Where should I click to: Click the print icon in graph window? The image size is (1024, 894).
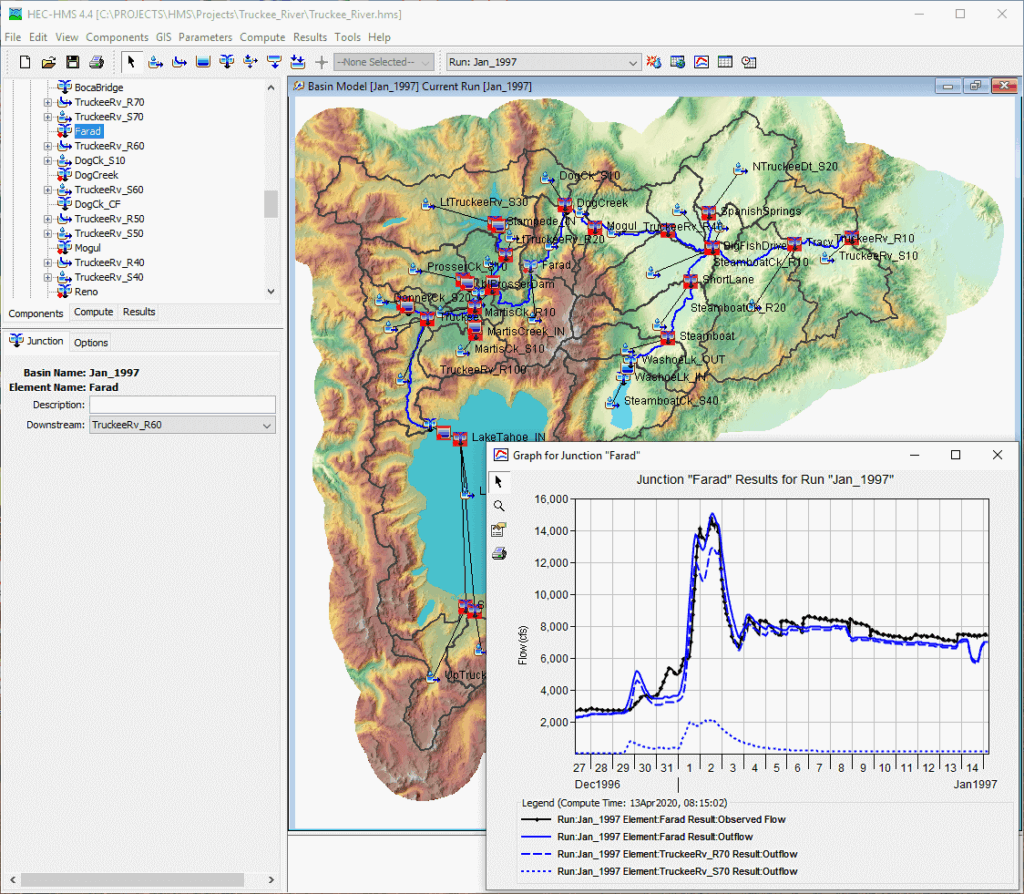pyautogui.click(x=498, y=553)
